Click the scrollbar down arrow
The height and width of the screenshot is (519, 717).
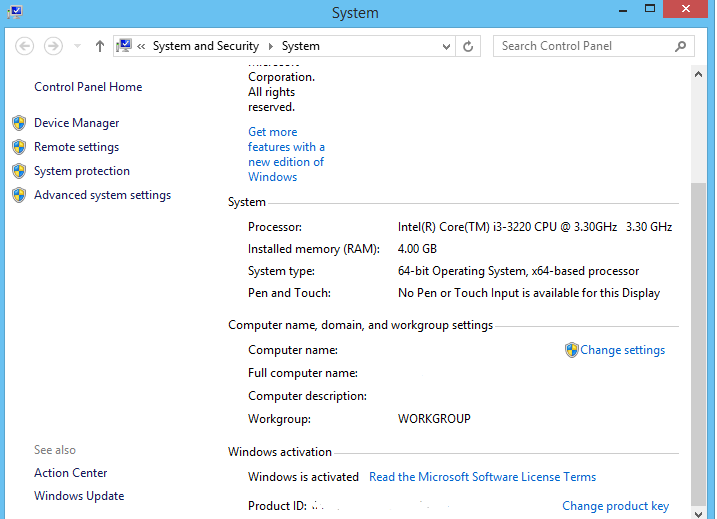698,514
